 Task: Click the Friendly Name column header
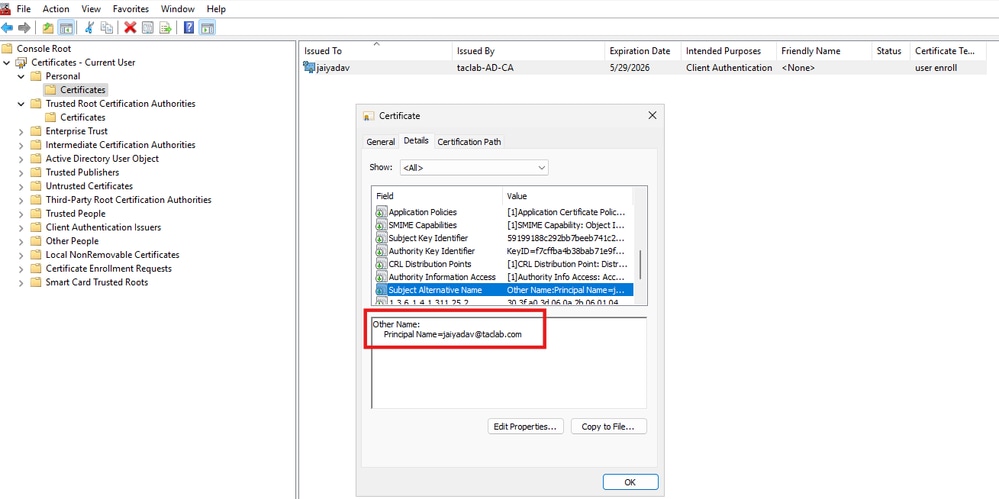click(x=824, y=51)
